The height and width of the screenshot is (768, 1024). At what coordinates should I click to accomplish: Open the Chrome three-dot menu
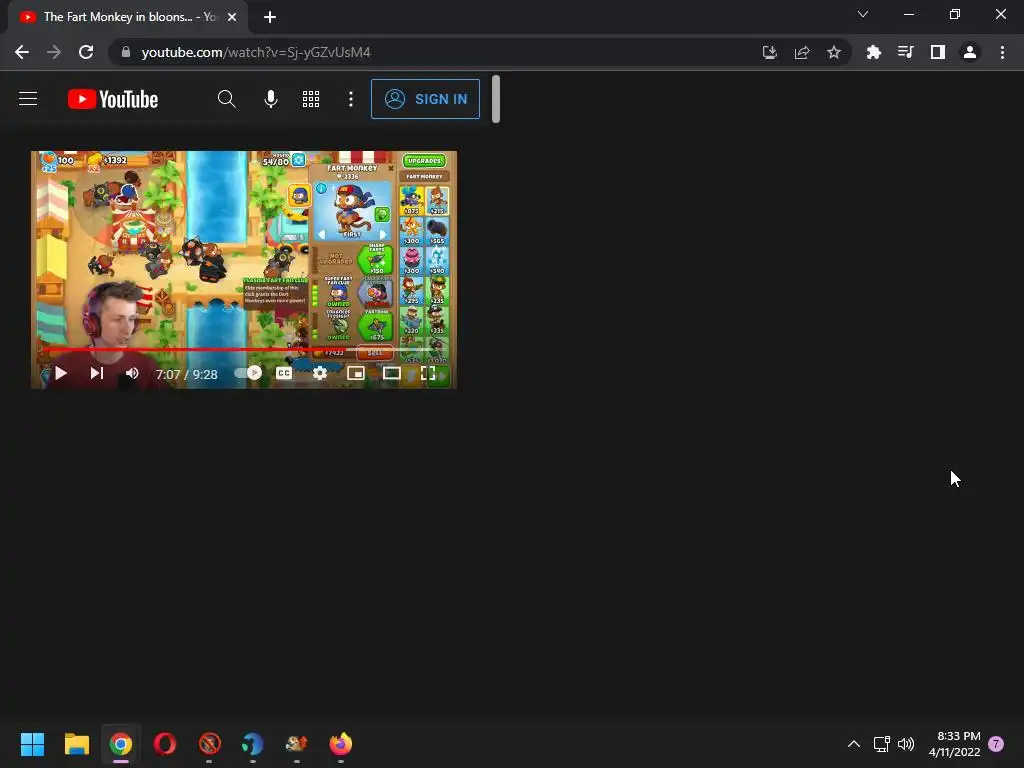coord(1002,52)
